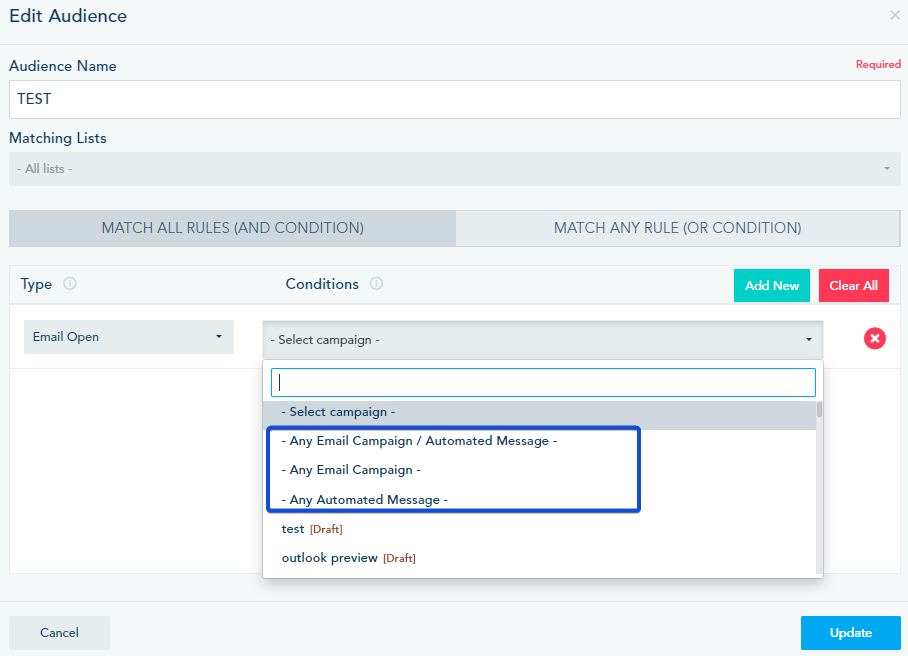This screenshot has width=908, height=656.
Task: Remove the Email Open rule with red X
Action: [875, 338]
